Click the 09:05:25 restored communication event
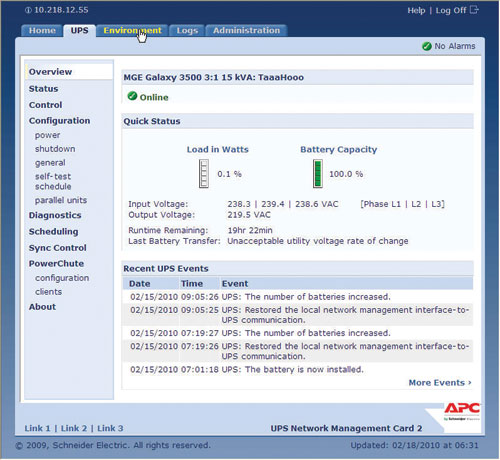Image resolution: width=500 pixels, height=460 pixels. (297, 315)
